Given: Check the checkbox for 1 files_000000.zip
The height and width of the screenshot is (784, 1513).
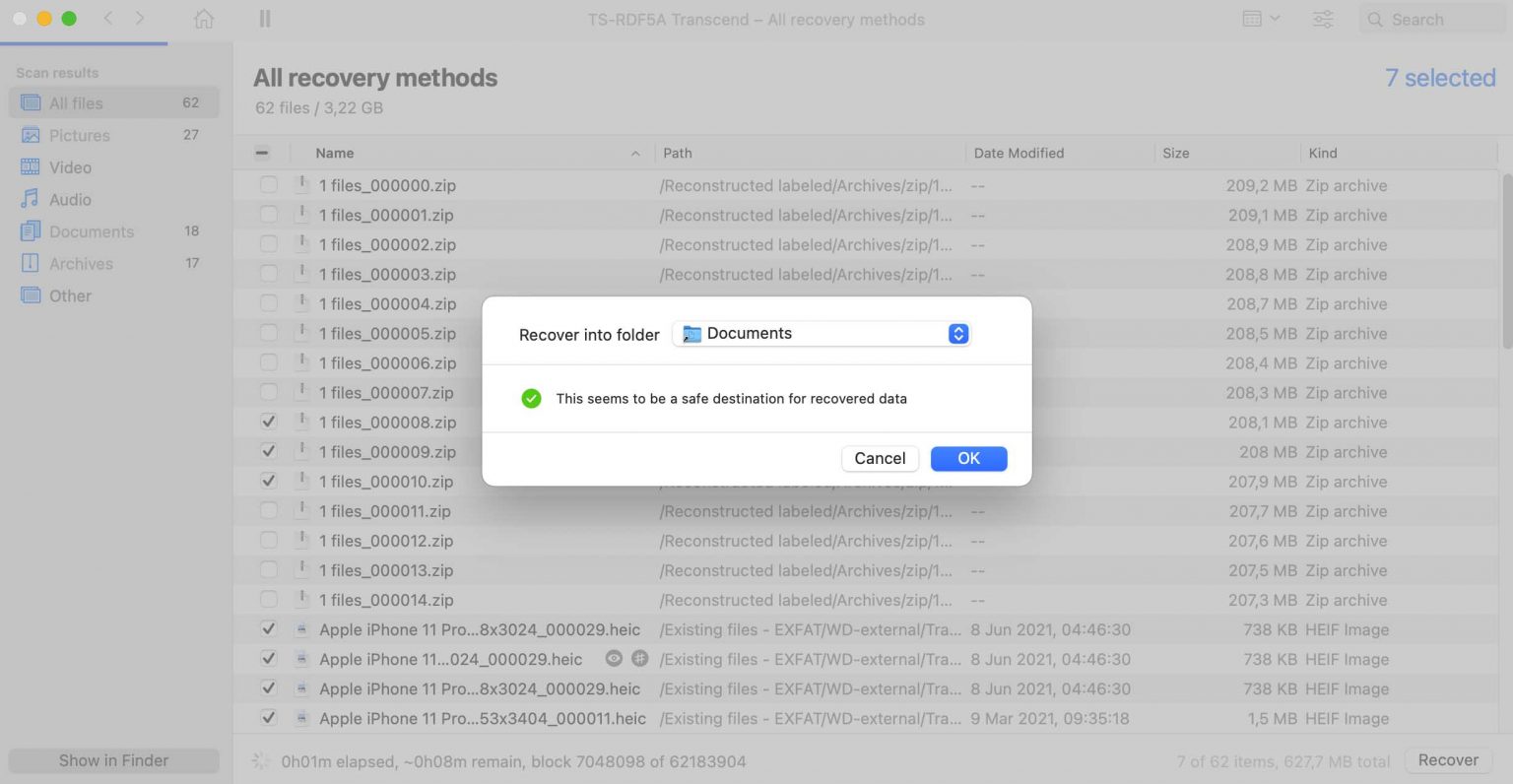Looking at the screenshot, I should (x=267, y=185).
